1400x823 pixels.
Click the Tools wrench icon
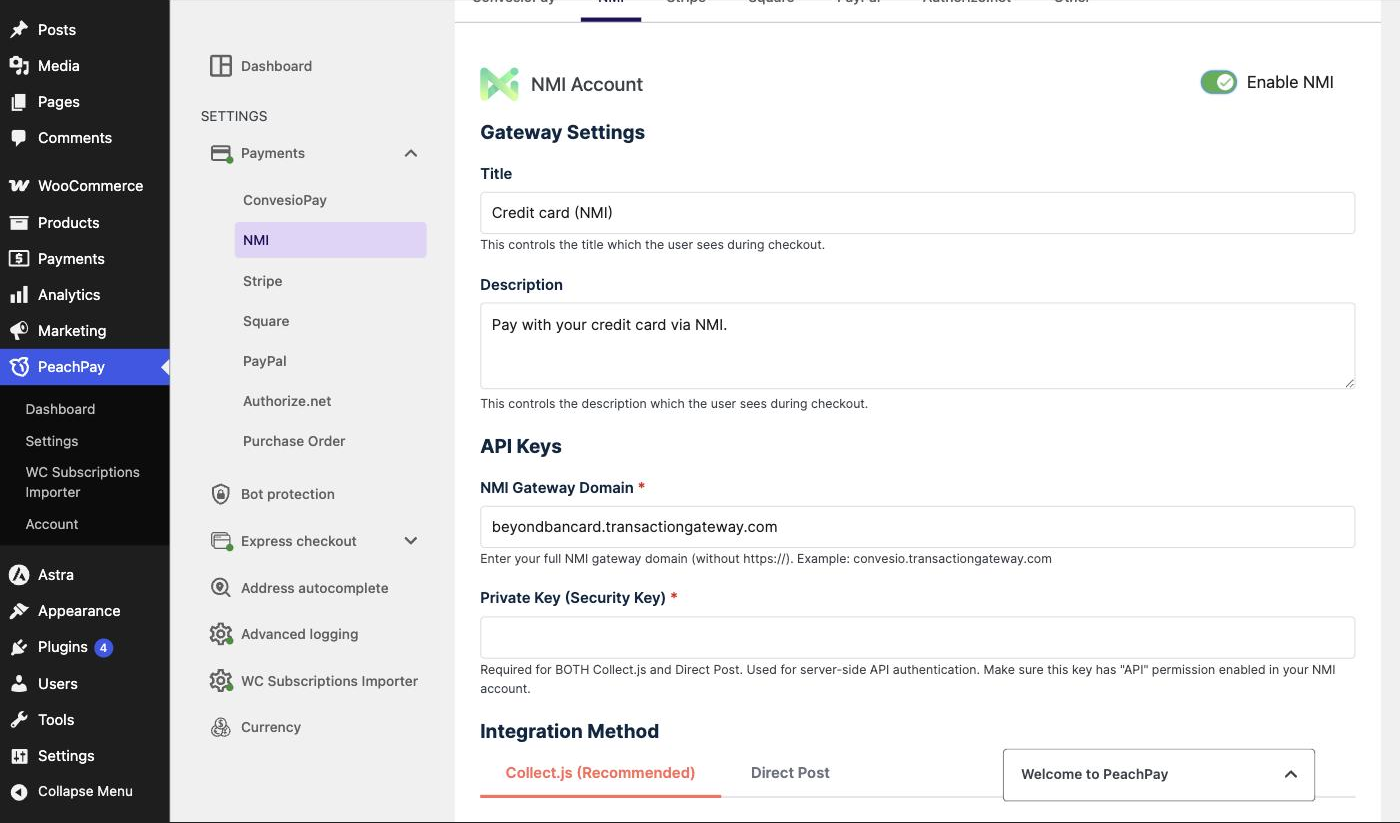(19, 720)
